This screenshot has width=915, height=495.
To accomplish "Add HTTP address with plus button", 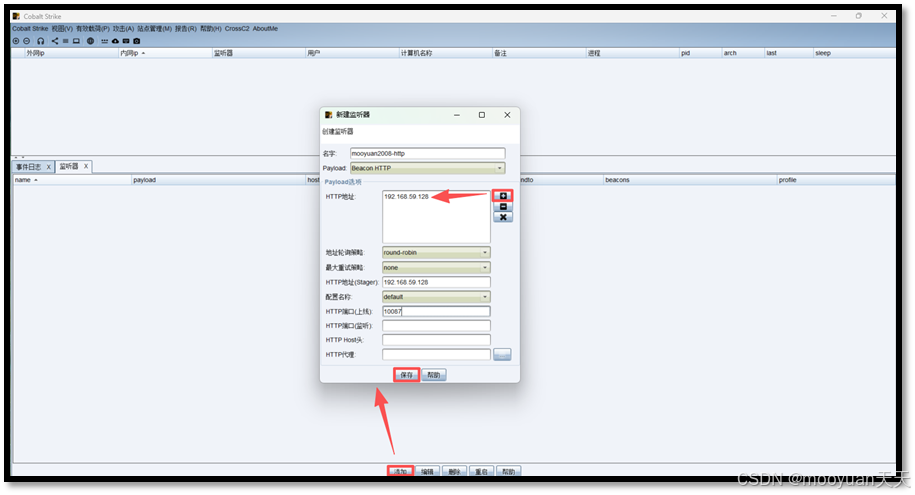I will point(503,196).
